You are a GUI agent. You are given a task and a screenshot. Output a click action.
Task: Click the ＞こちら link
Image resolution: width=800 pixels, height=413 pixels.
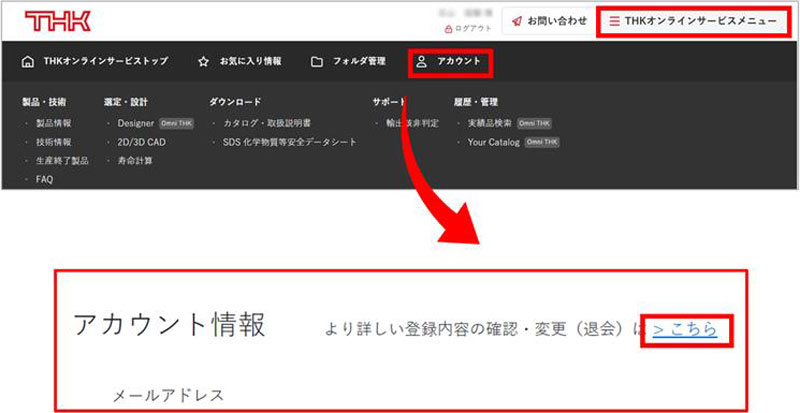[x=685, y=329]
